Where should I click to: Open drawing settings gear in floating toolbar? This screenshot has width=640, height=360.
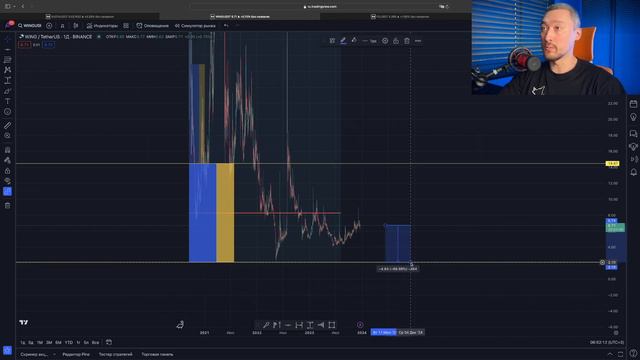tap(385, 41)
